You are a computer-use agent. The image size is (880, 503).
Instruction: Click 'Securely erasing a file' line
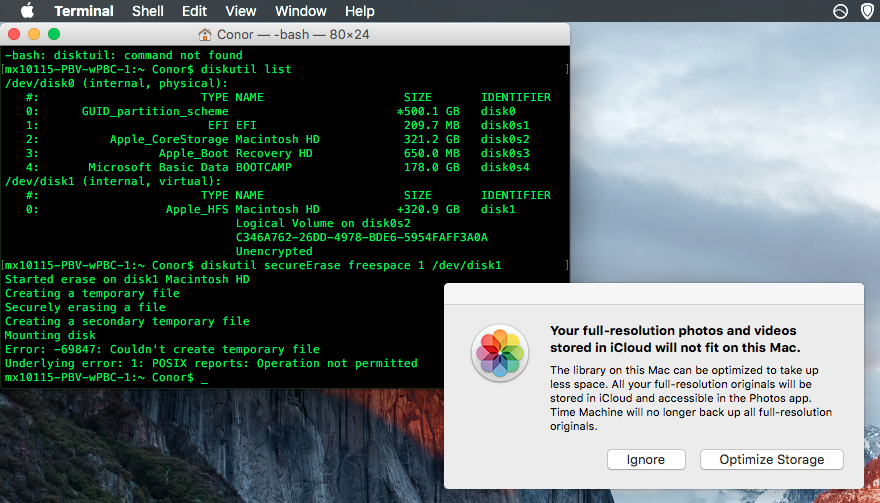[x=85, y=308]
